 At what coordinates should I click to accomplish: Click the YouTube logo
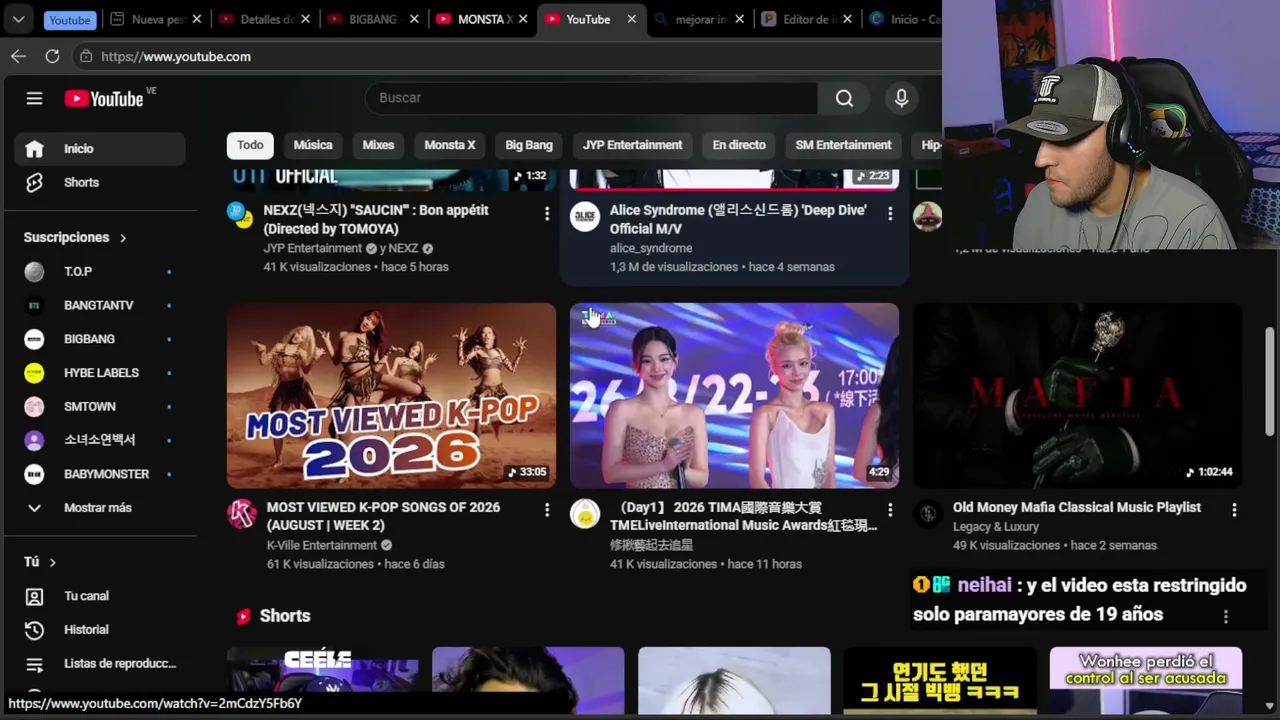pos(104,98)
